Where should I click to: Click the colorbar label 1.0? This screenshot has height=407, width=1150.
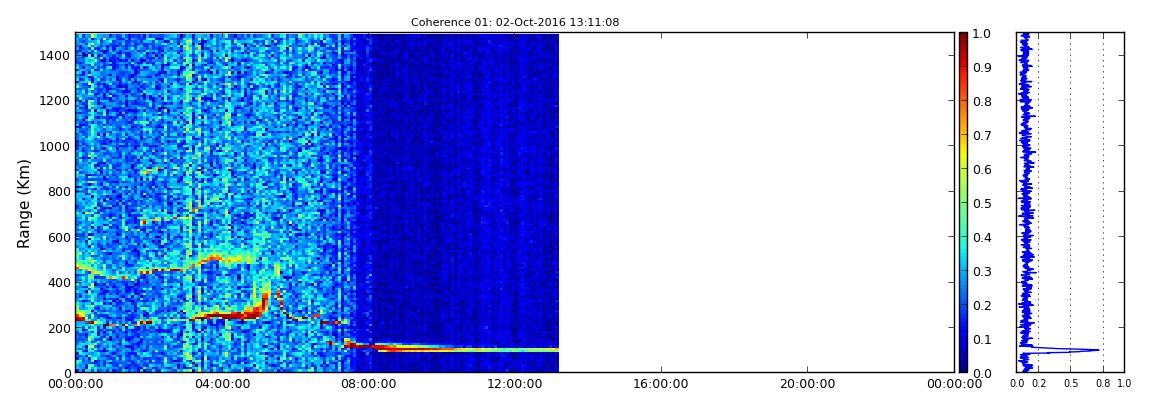(x=981, y=34)
